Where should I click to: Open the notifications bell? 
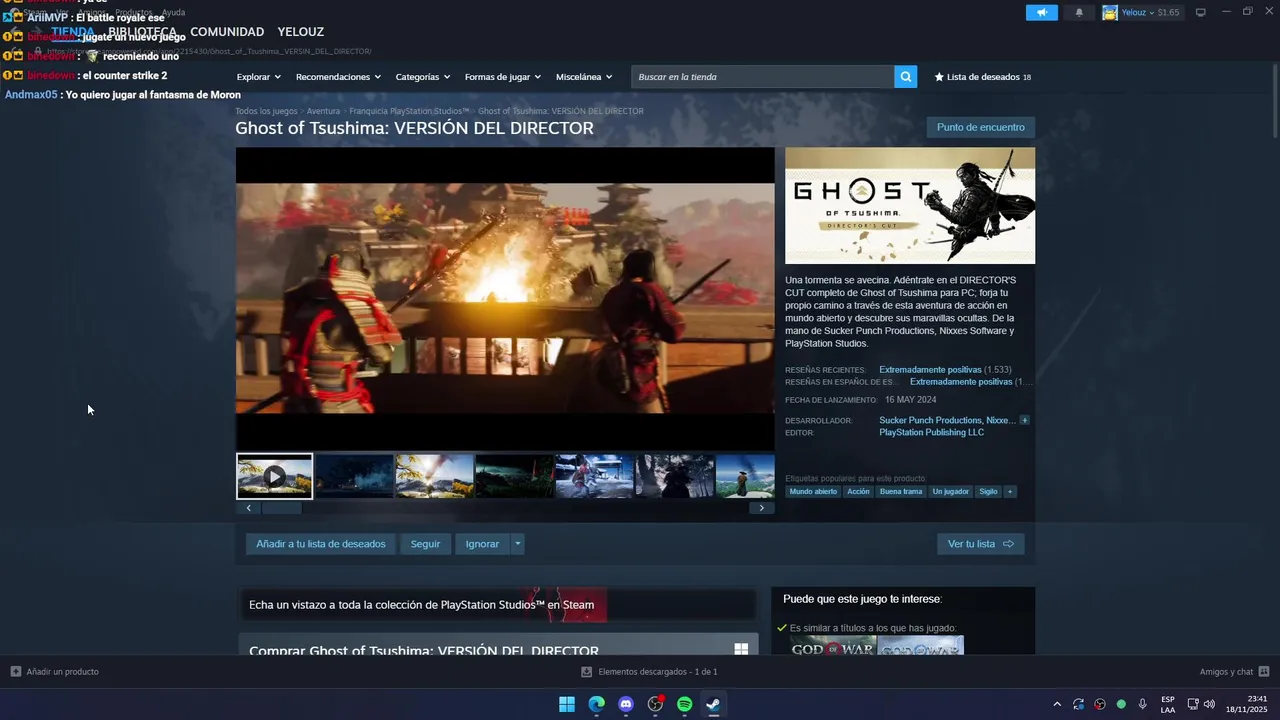pos(1079,12)
